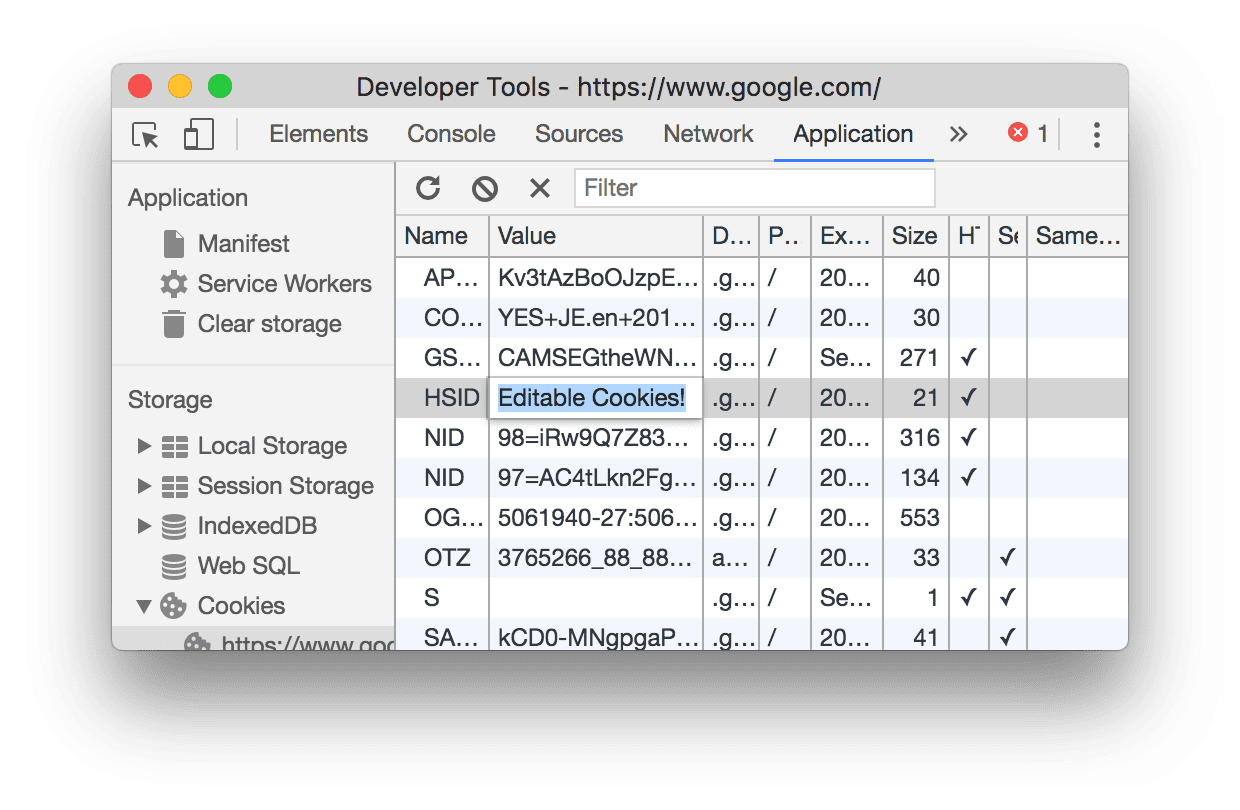Switch to the Network tab
This screenshot has height=810, width=1240.
point(707,134)
